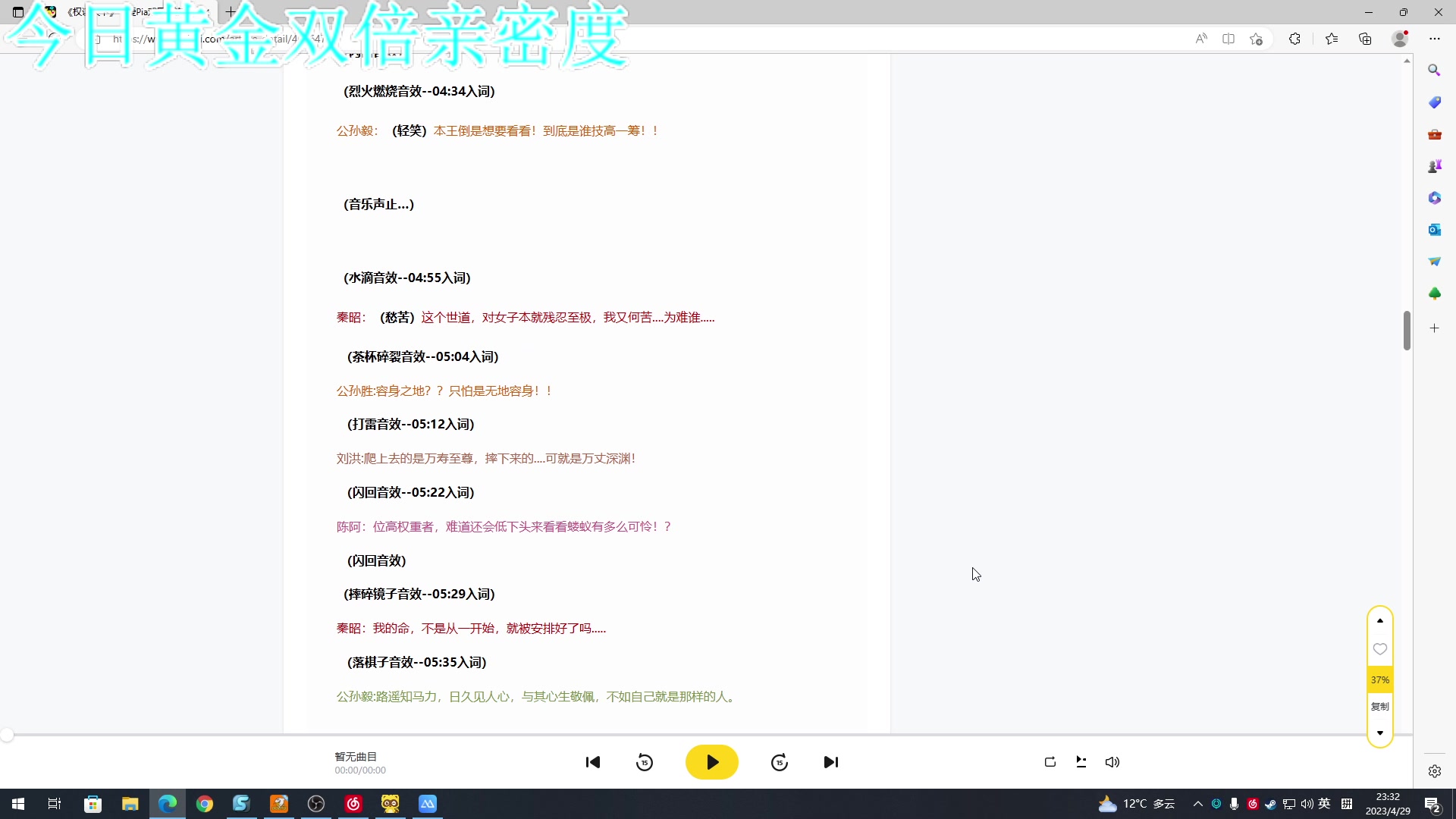The width and height of the screenshot is (1456, 819).
Task: Open the favorites list icon
Action: coord(1332,39)
